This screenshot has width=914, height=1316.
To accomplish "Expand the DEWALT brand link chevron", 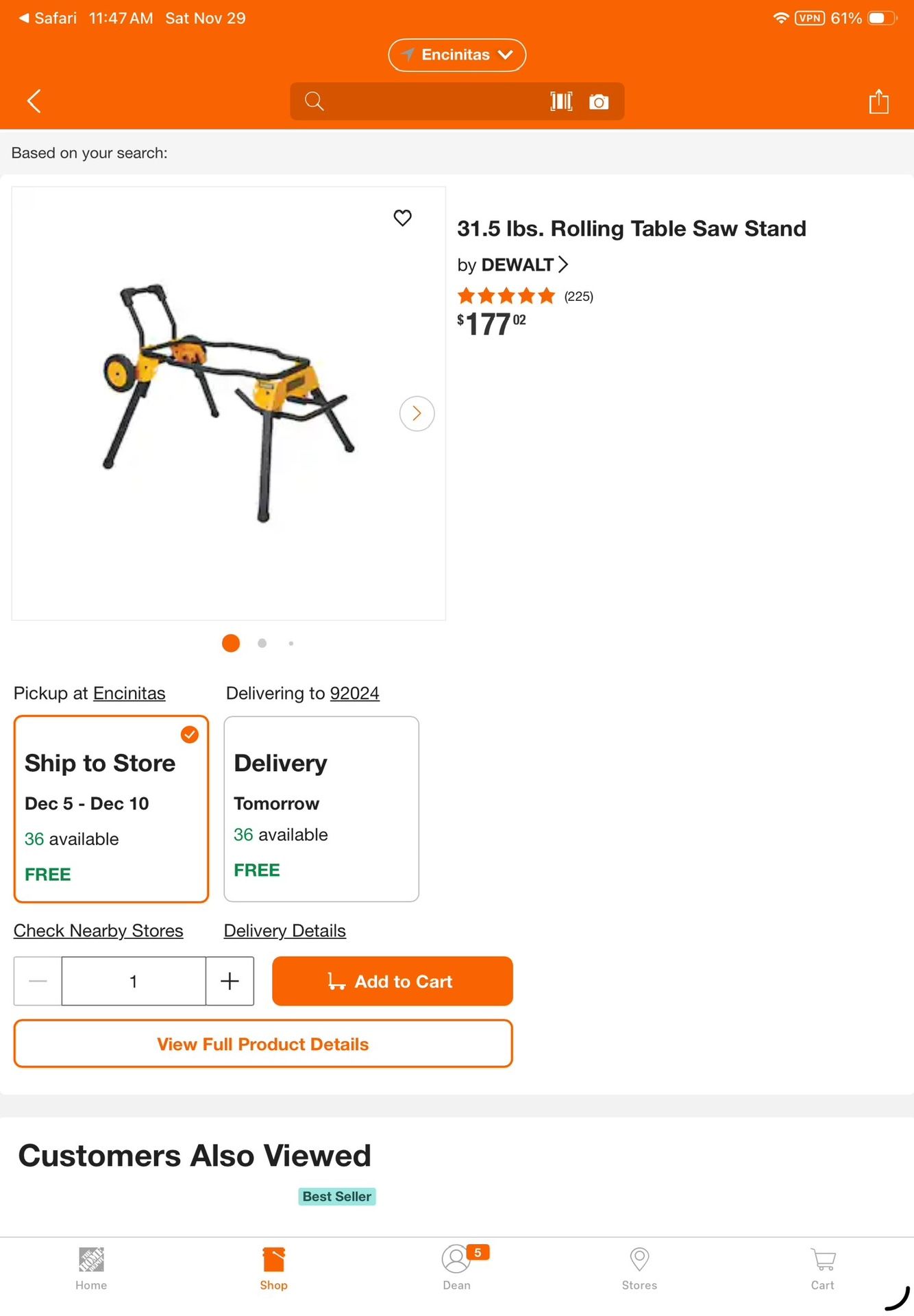I will tap(563, 265).
